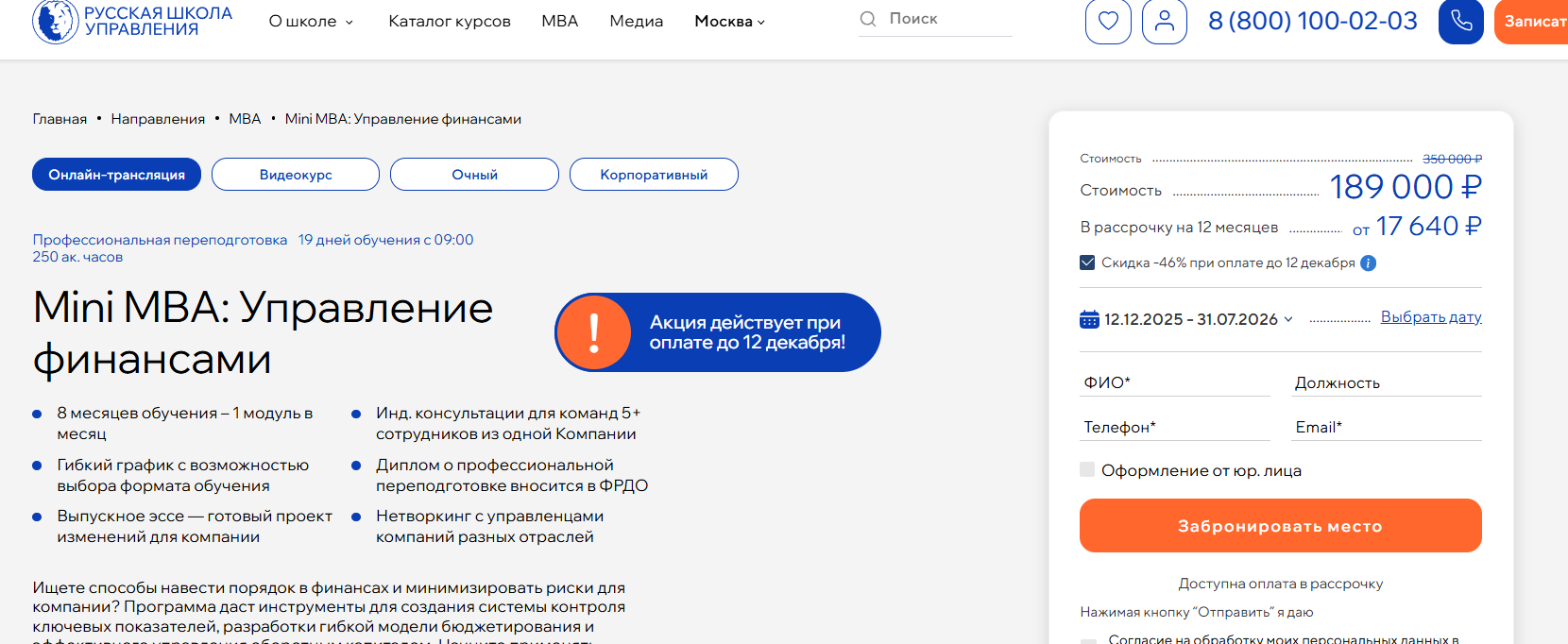Open favorites via heart icon
The width and height of the screenshot is (1568, 644).
tap(1108, 21)
